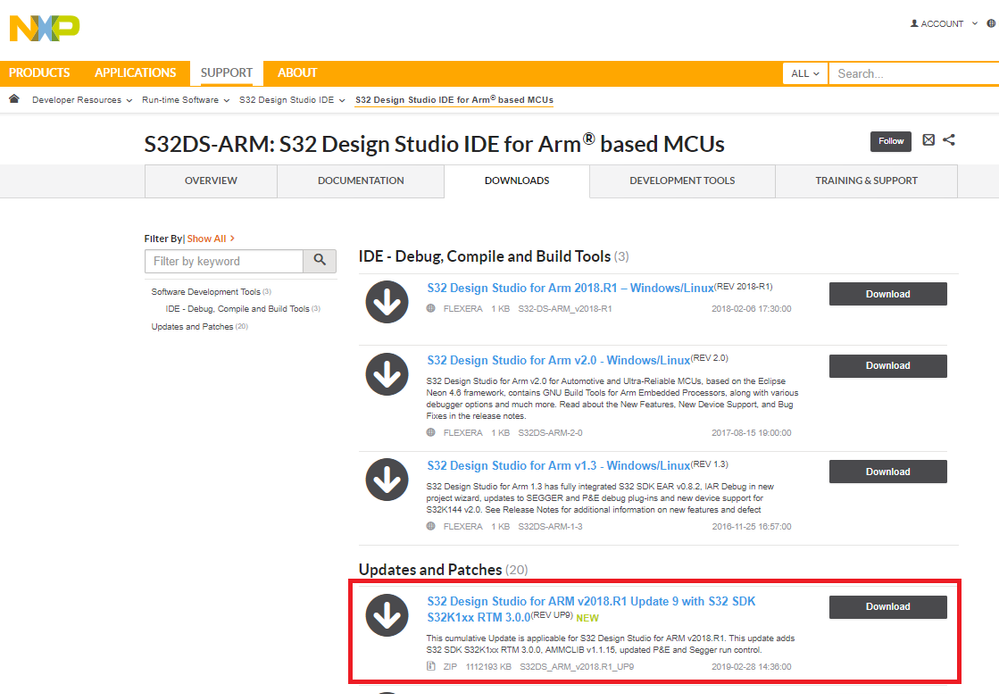
Task: Open the APPLICATIONS menu
Action: [x=135, y=73]
